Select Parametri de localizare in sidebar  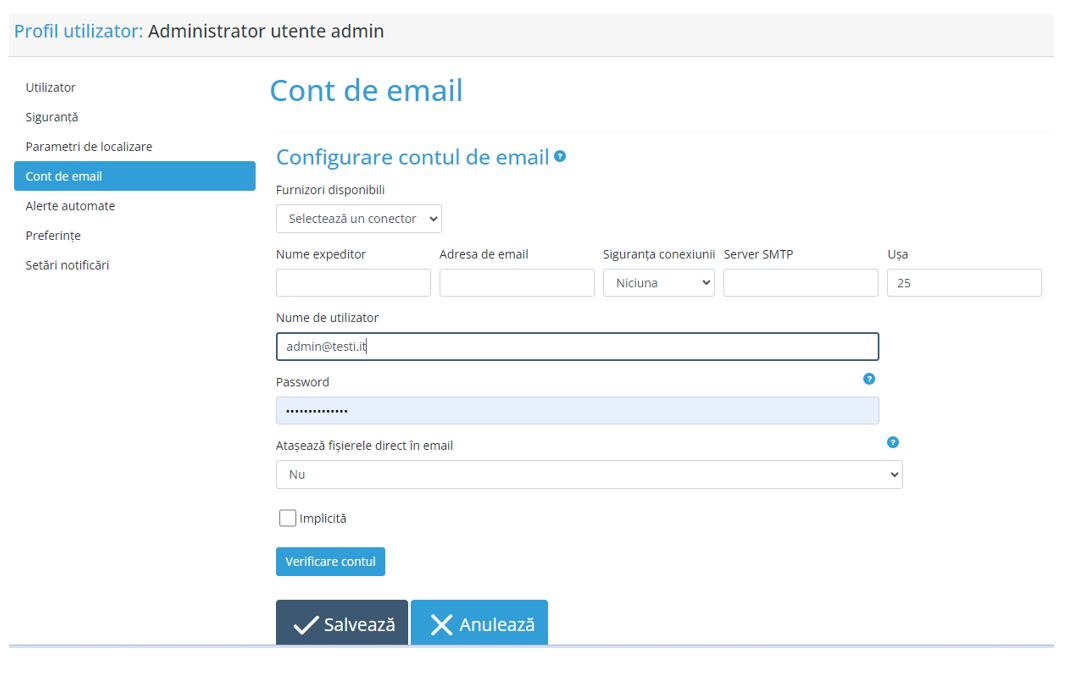[x=89, y=147]
